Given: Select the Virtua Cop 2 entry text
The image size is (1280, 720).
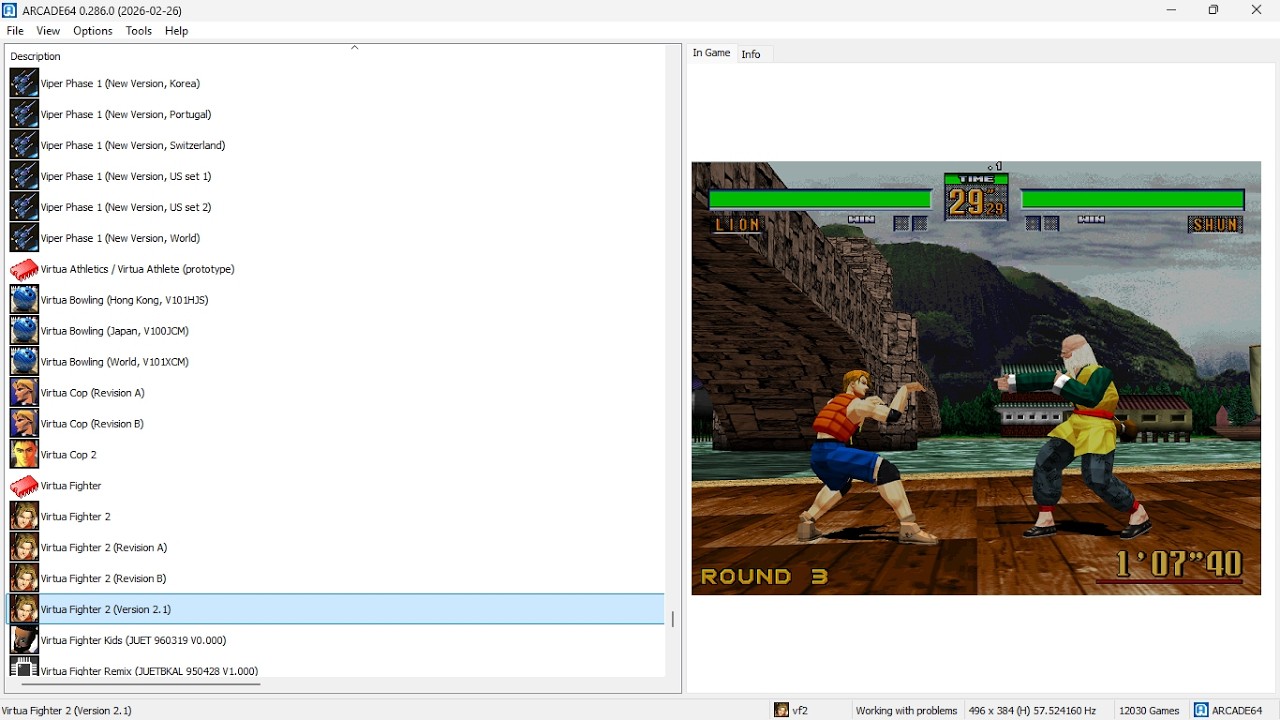Looking at the screenshot, I should tap(69, 456).
